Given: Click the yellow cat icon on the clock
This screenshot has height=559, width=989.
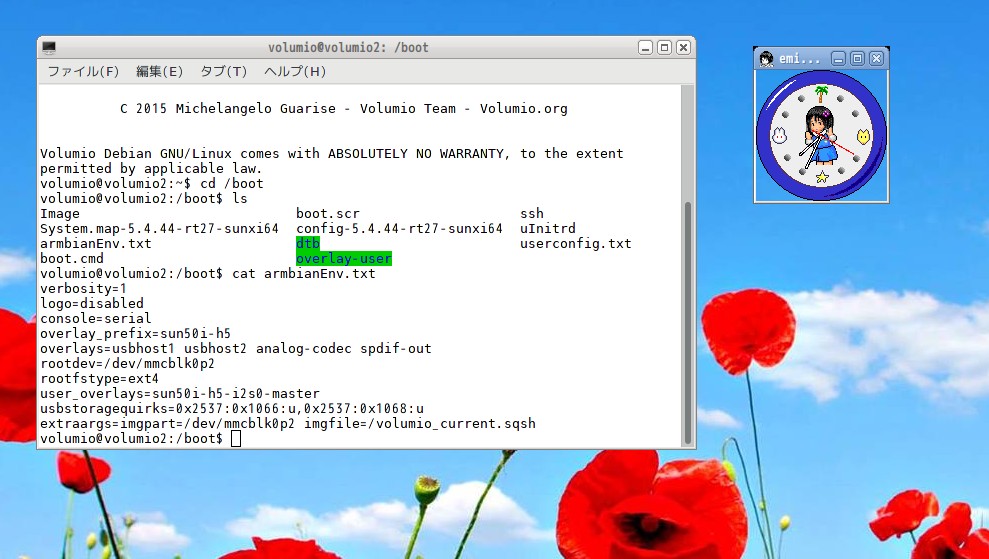Looking at the screenshot, I should point(863,136).
